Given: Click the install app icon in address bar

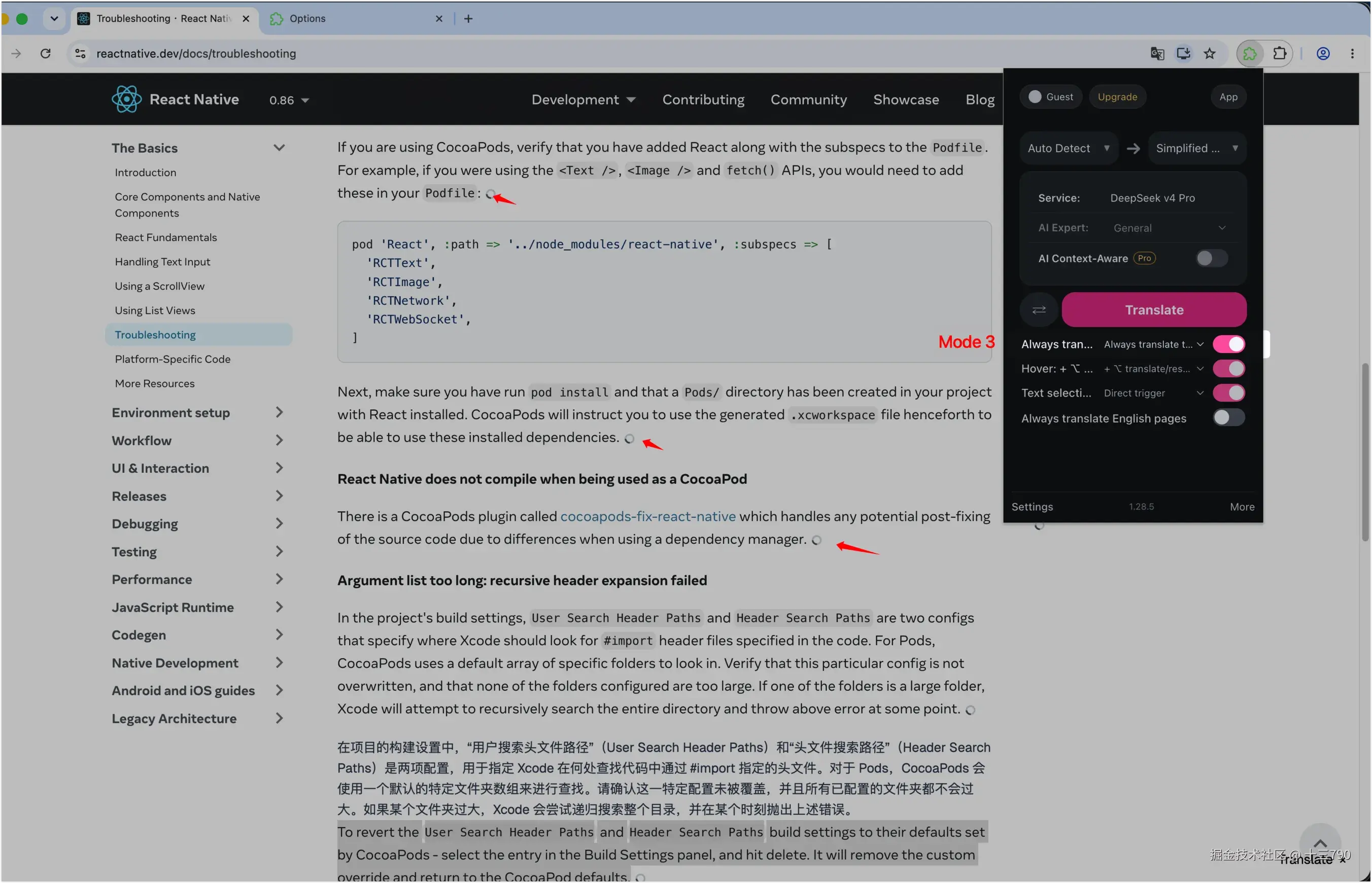Looking at the screenshot, I should (x=1183, y=53).
